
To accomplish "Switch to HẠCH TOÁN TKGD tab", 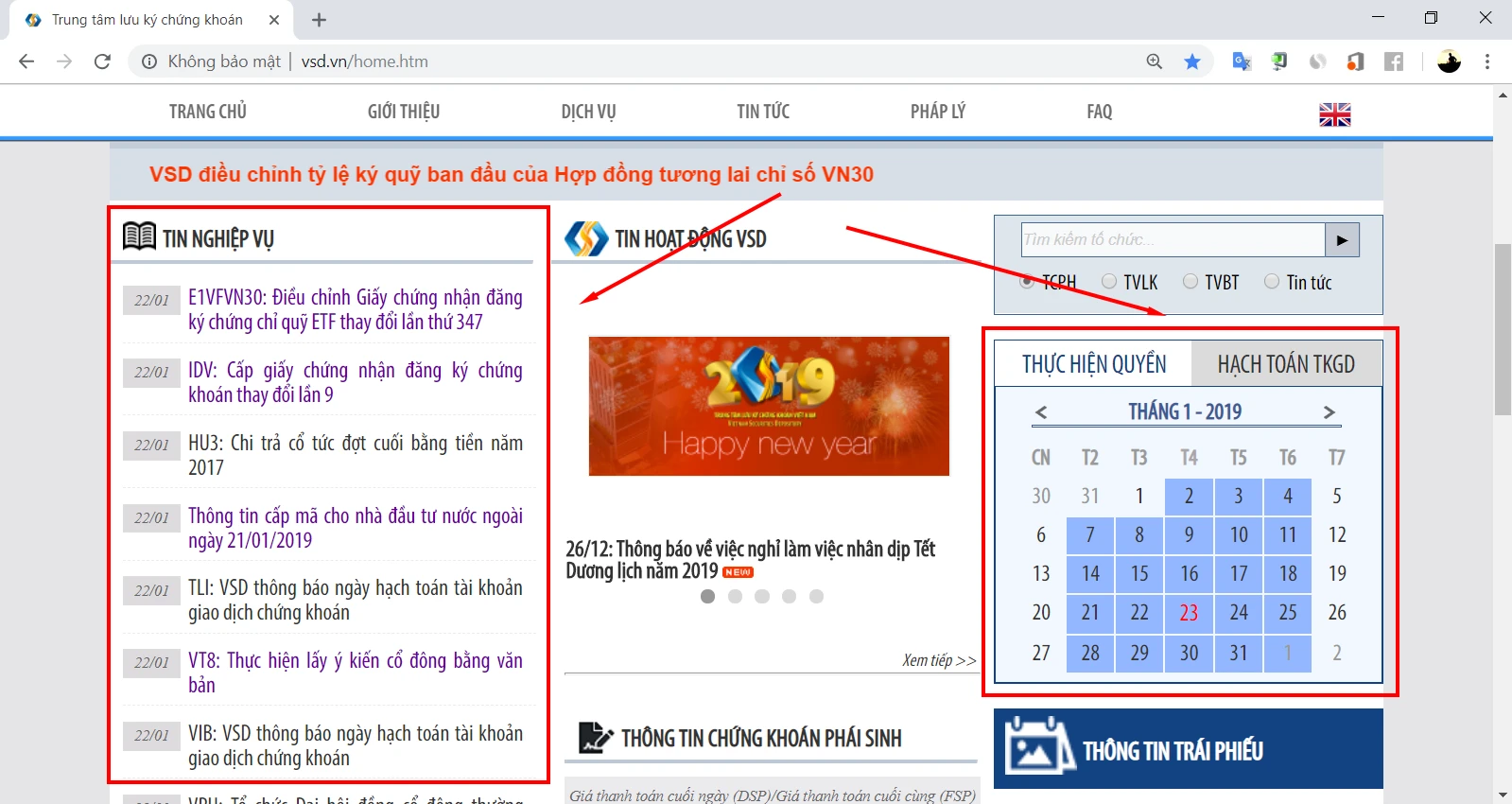I will click(x=1286, y=364).
